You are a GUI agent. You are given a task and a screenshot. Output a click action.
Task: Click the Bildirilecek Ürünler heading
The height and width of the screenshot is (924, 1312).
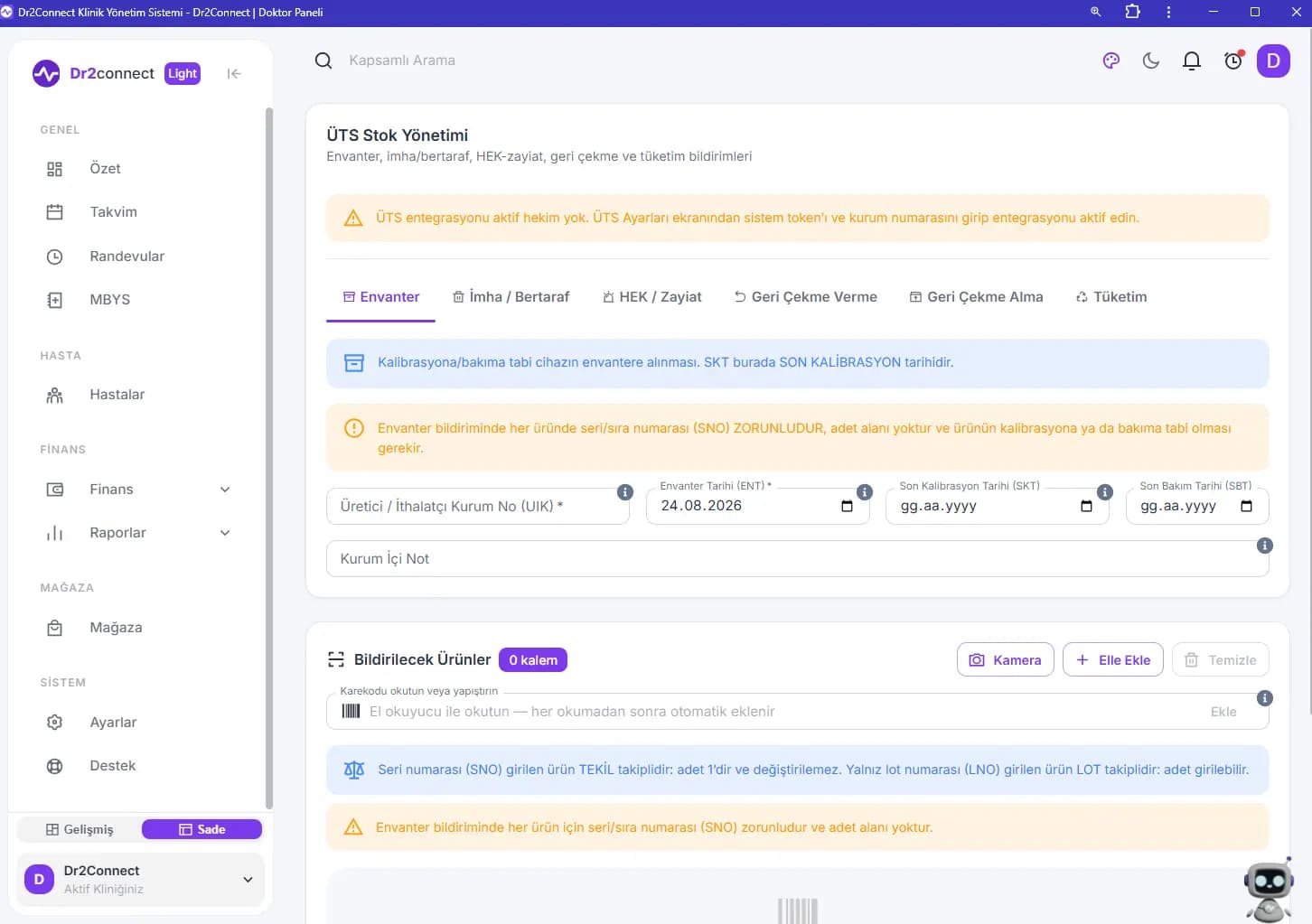point(423,660)
